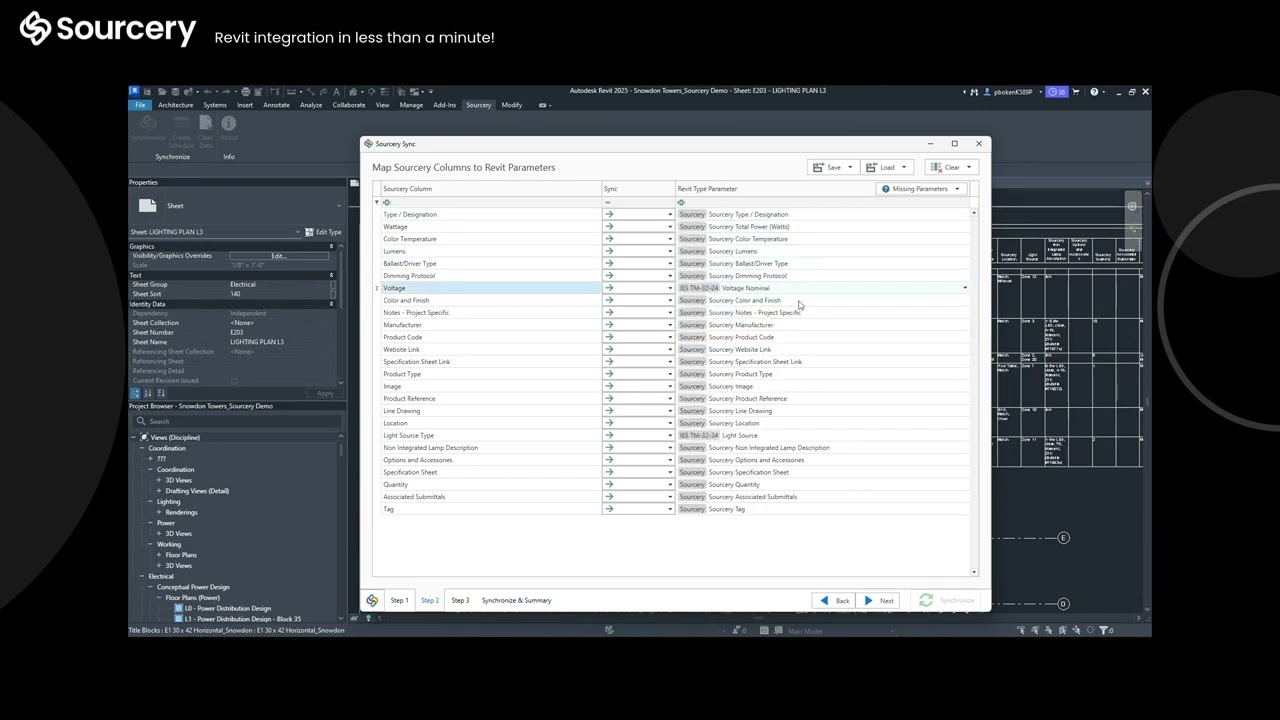Open the Save button dropdown
The image size is (1280, 720).
850,167
